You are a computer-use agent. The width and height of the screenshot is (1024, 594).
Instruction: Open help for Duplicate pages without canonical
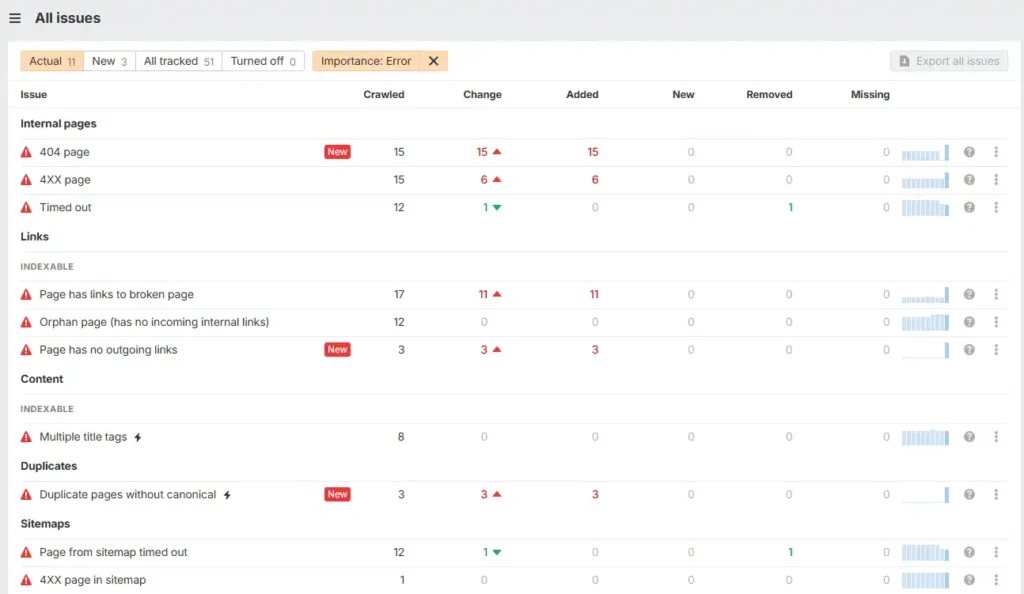969,495
